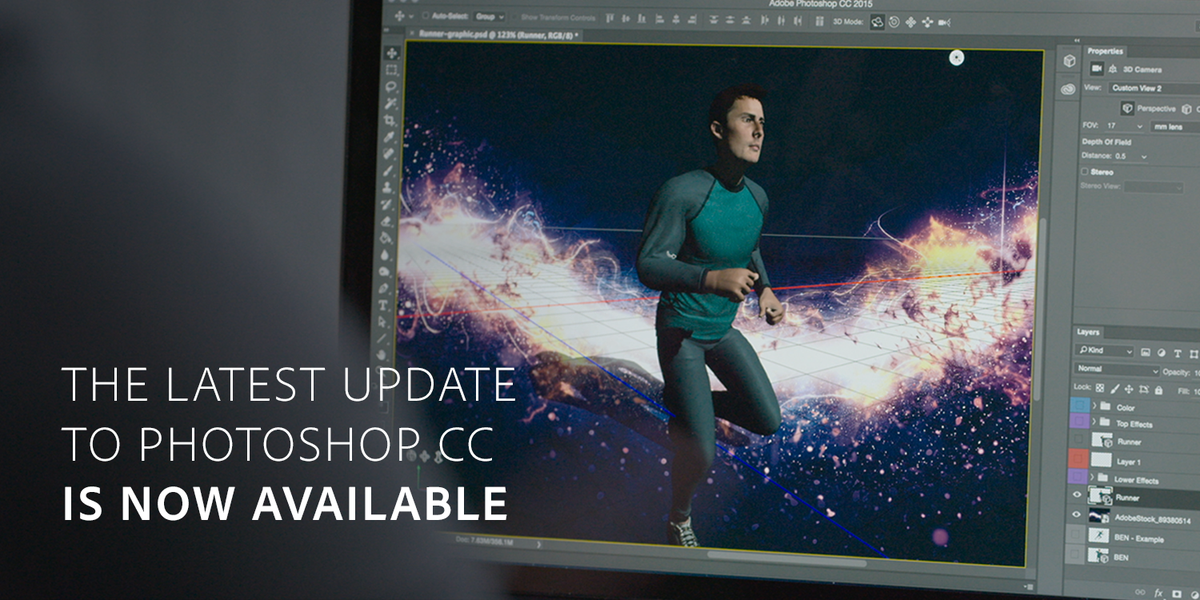Screen dimensions: 1200x600
Task: Filter layers by pixel layers icon
Action: [x=1146, y=353]
